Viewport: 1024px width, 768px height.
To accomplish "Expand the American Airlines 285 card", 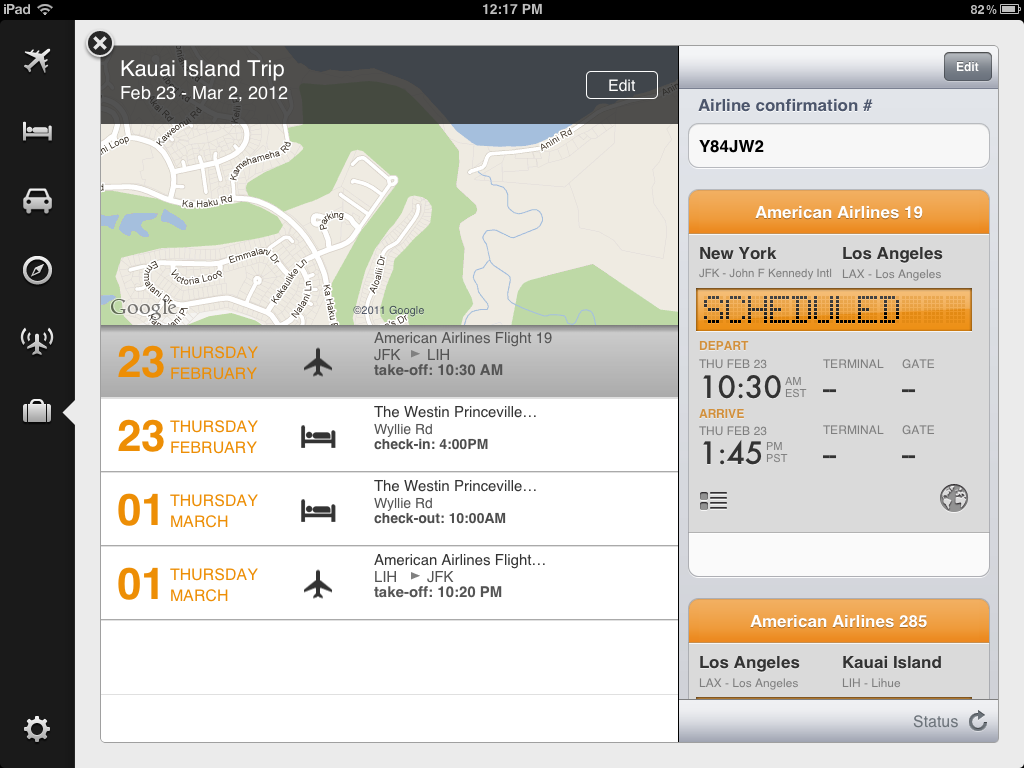I will (x=839, y=621).
